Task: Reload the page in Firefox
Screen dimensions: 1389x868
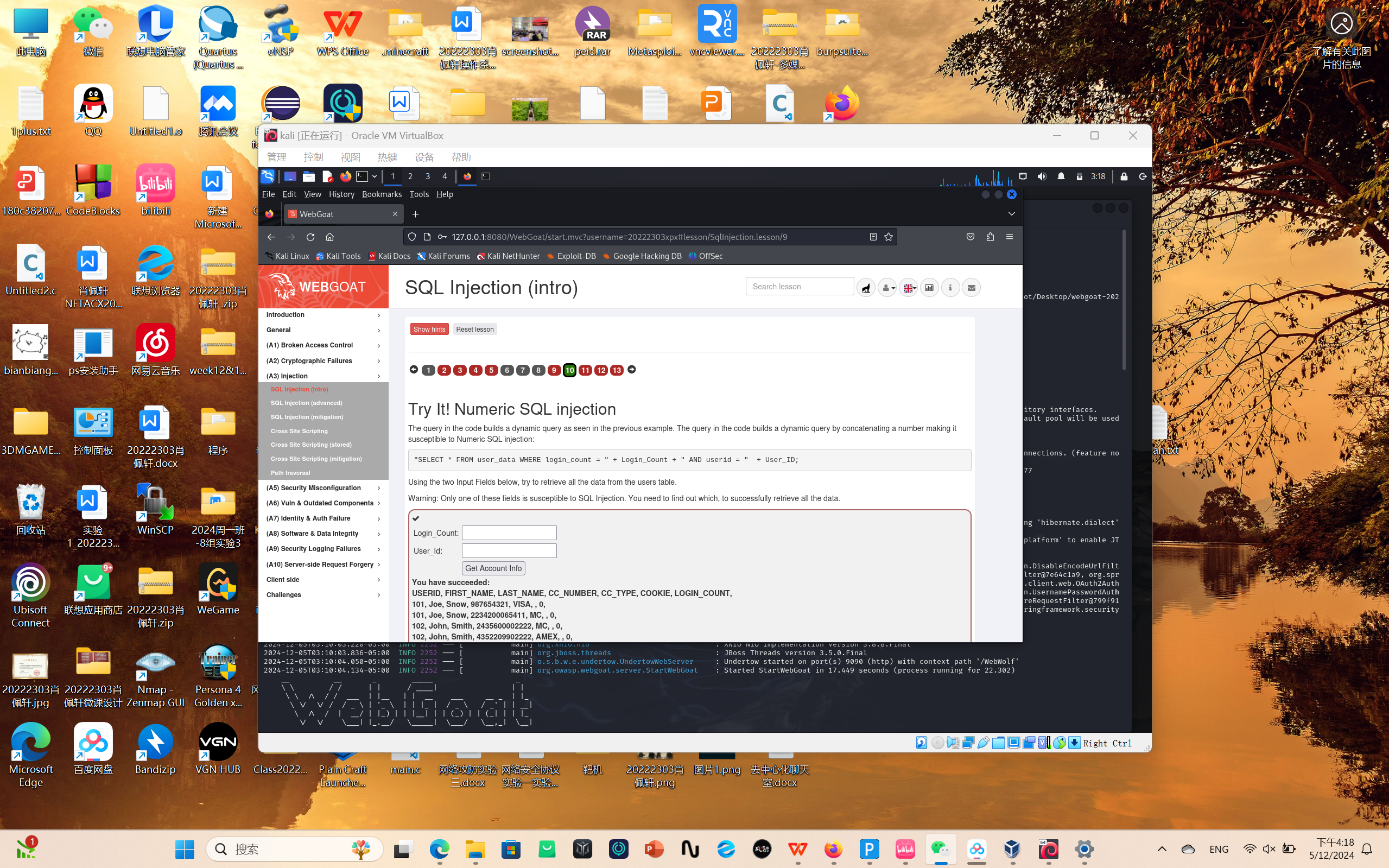Action: click(310, 237)
